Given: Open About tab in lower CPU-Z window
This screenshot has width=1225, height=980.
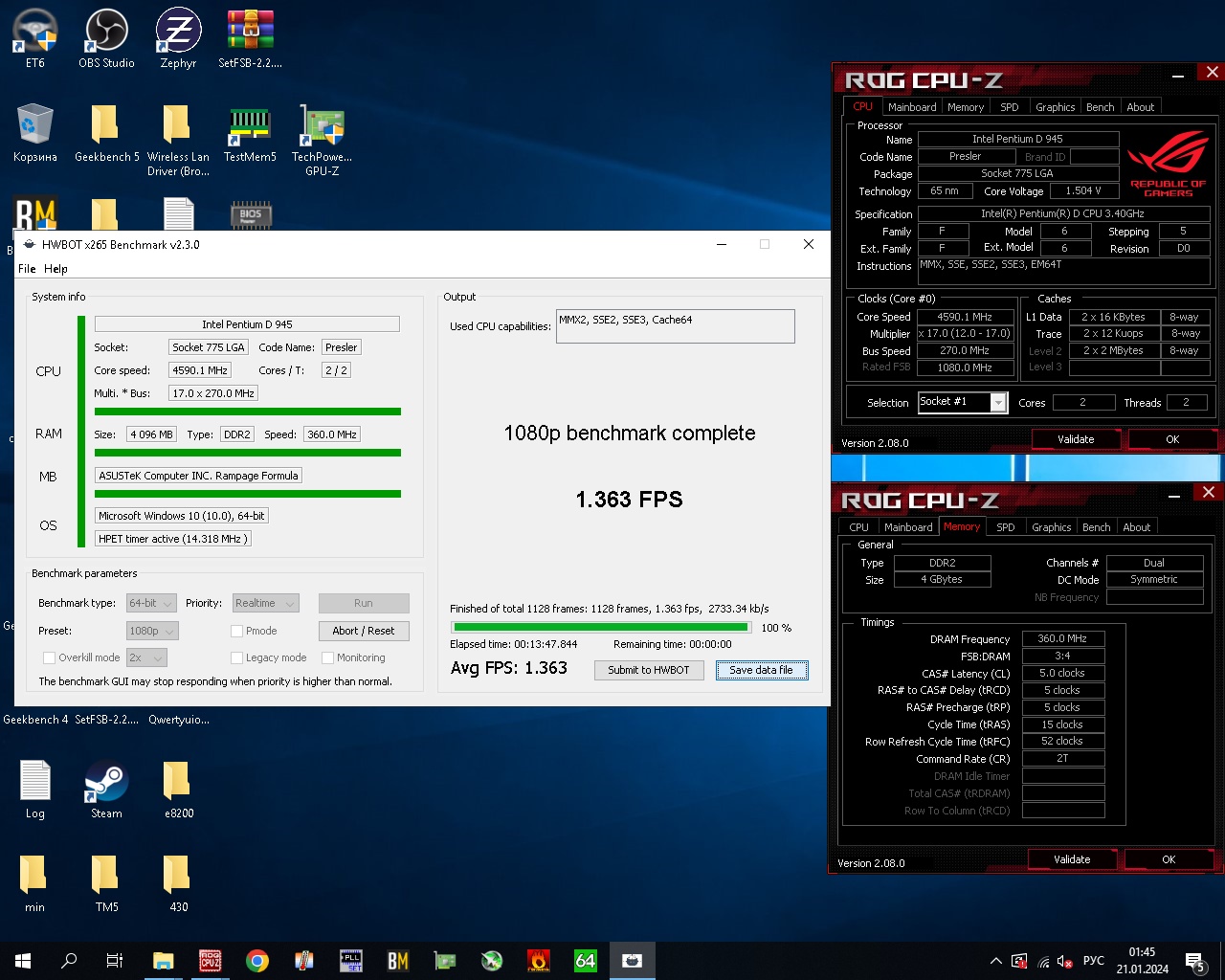Looking at the screenshot, I should 1136,527.
